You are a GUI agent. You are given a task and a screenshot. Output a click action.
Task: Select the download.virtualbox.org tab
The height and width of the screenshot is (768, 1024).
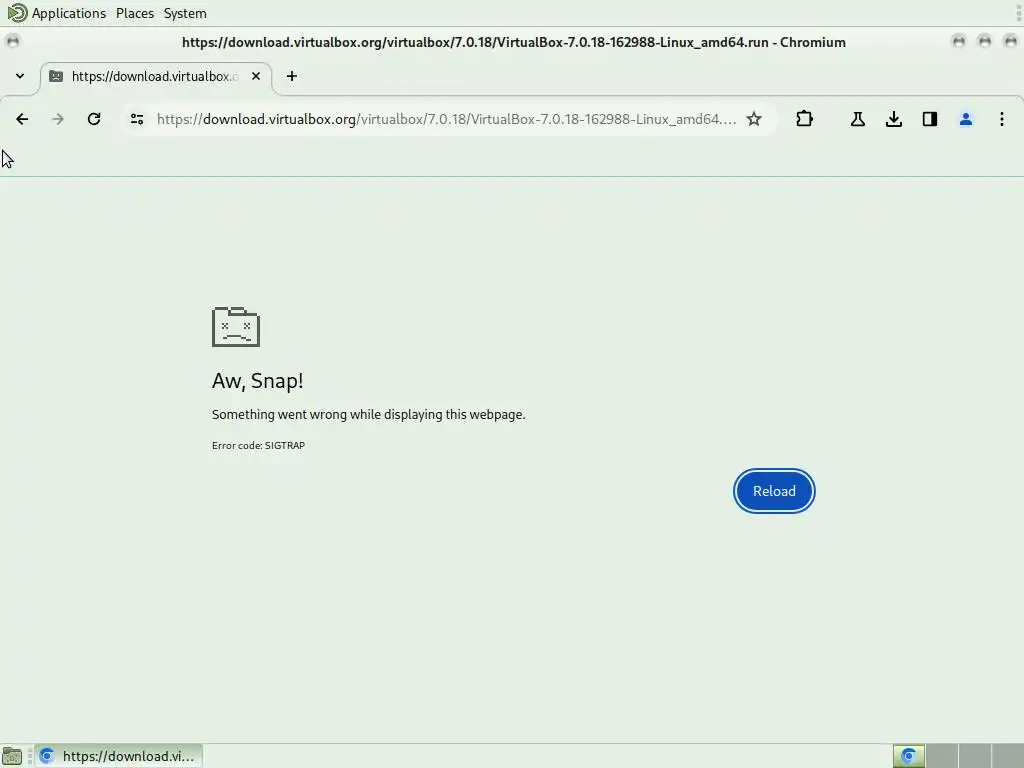coord(157,78)
